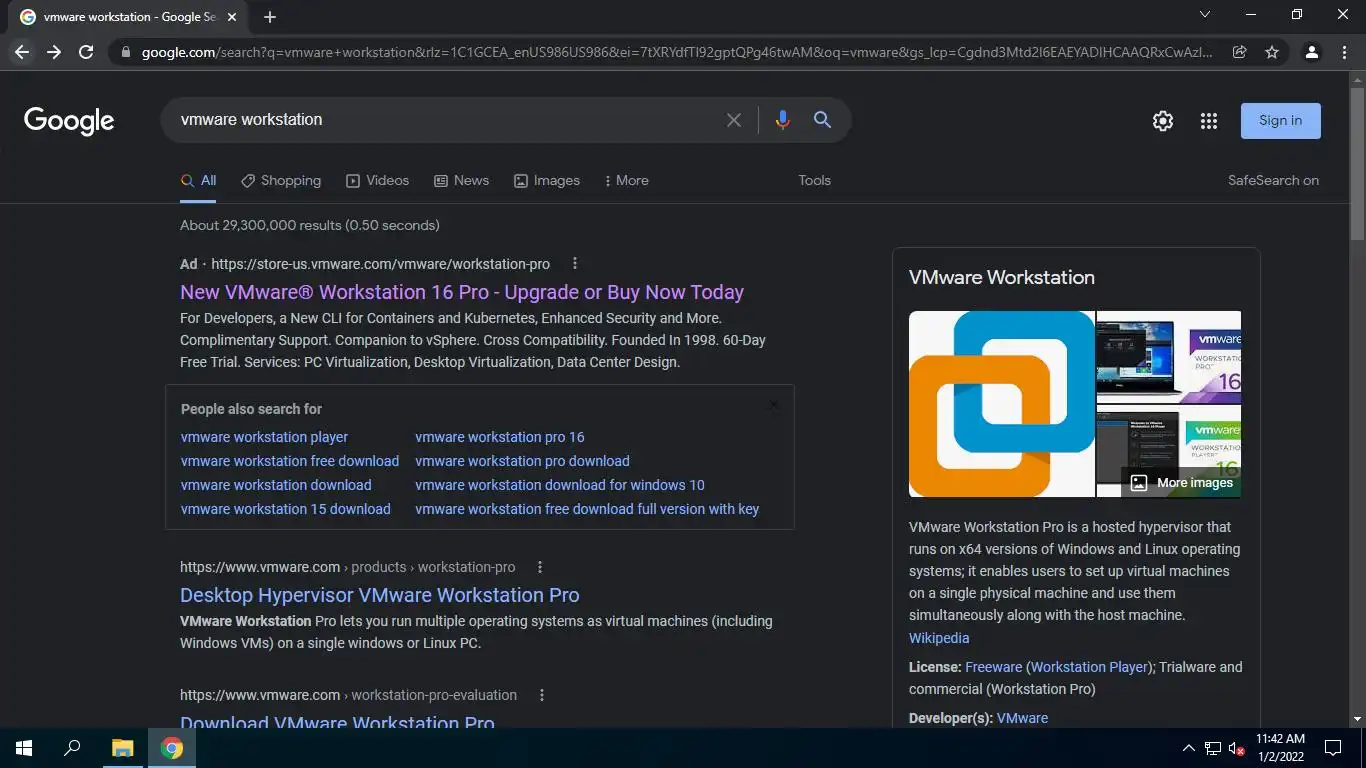Switch to the Images tab
This screenshot has width=1366, height=768.
pos(546,180)
